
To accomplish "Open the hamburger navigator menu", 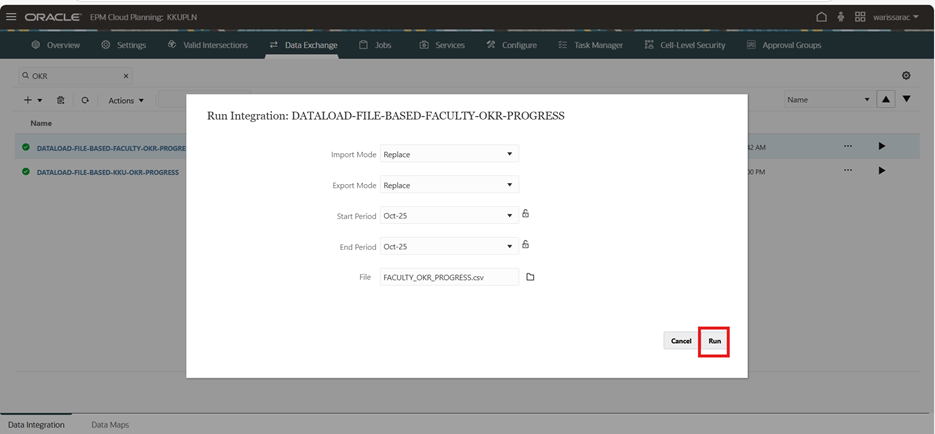I will [x=11, y=17].
